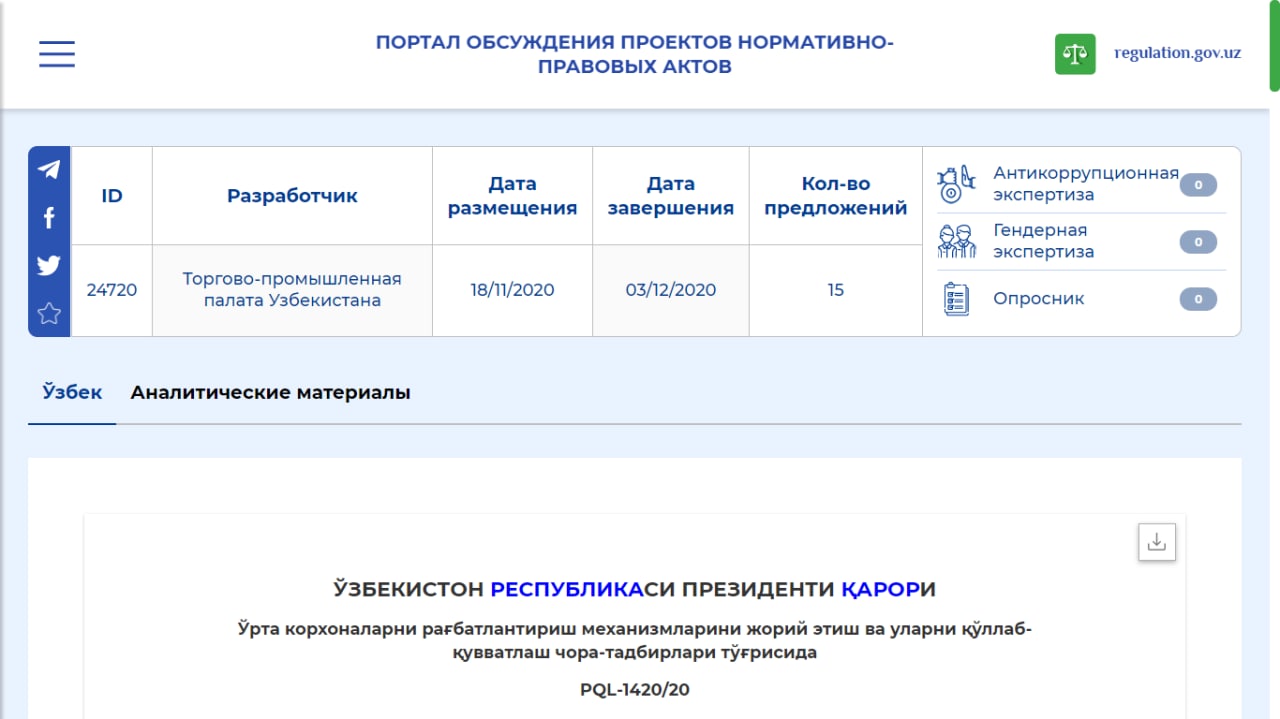
Task: Click the gender expertise people icon
Action: pos(956,241)
